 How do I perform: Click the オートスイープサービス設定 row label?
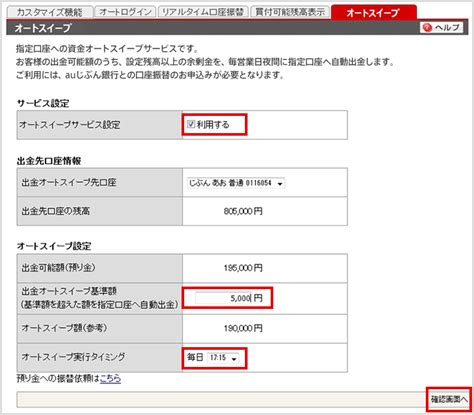(70, 125)
